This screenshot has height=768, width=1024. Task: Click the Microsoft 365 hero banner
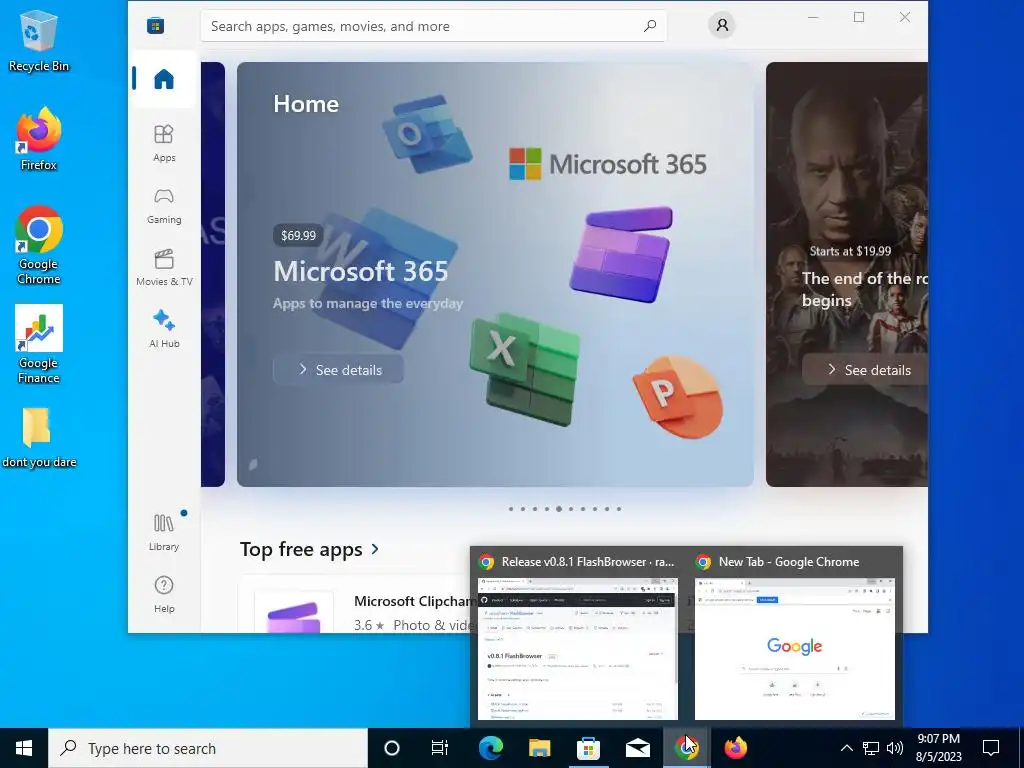pyautogui.click(x=495, y=274)
